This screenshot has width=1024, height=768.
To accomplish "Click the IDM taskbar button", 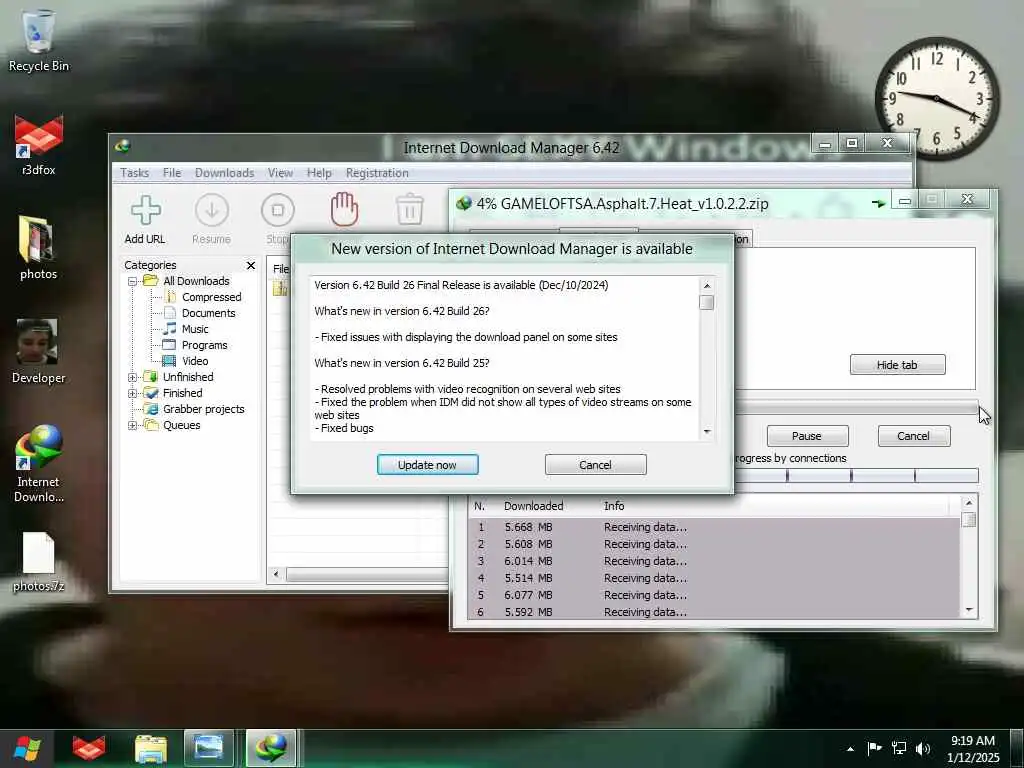I will tap(271, 748).
